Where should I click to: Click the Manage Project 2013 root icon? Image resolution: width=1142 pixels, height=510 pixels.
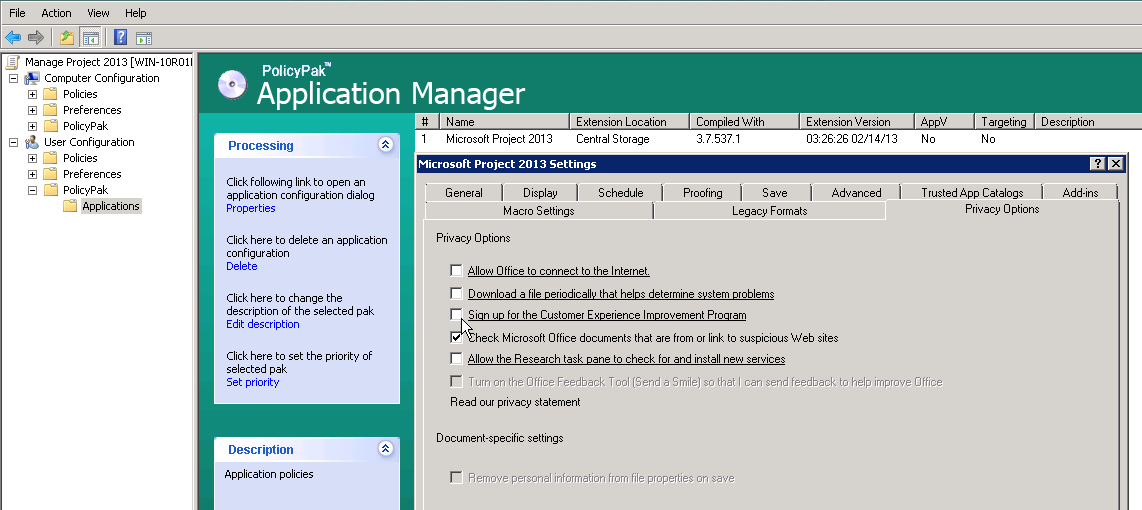pos(13,62)
